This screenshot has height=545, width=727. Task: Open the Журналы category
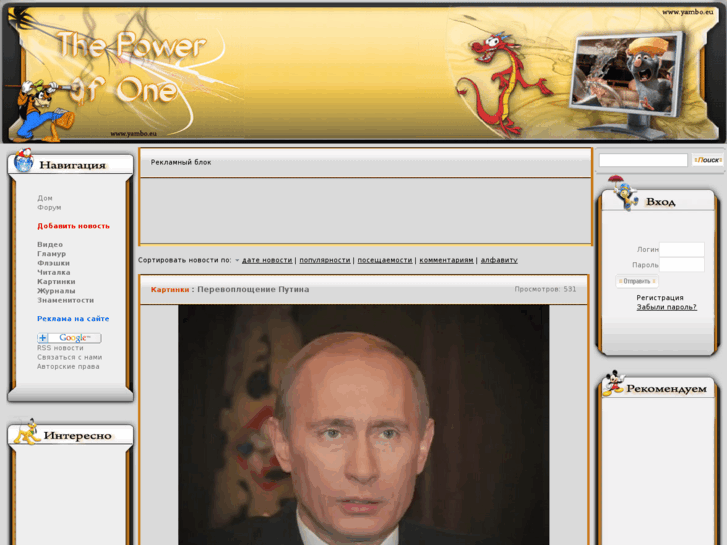pos(56,291)
